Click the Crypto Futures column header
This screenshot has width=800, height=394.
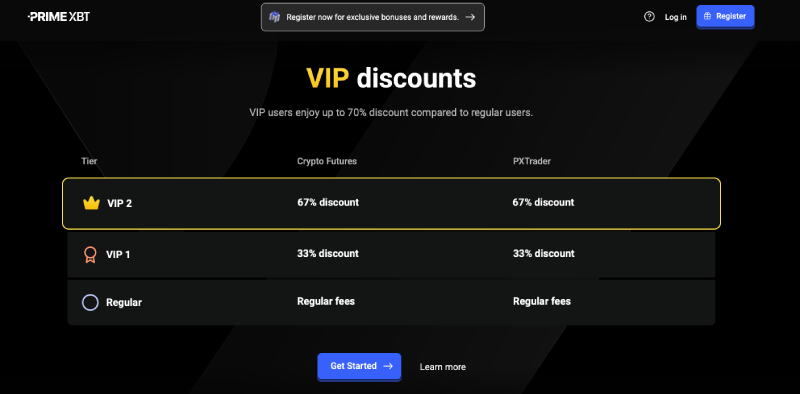tap(327, 161)
